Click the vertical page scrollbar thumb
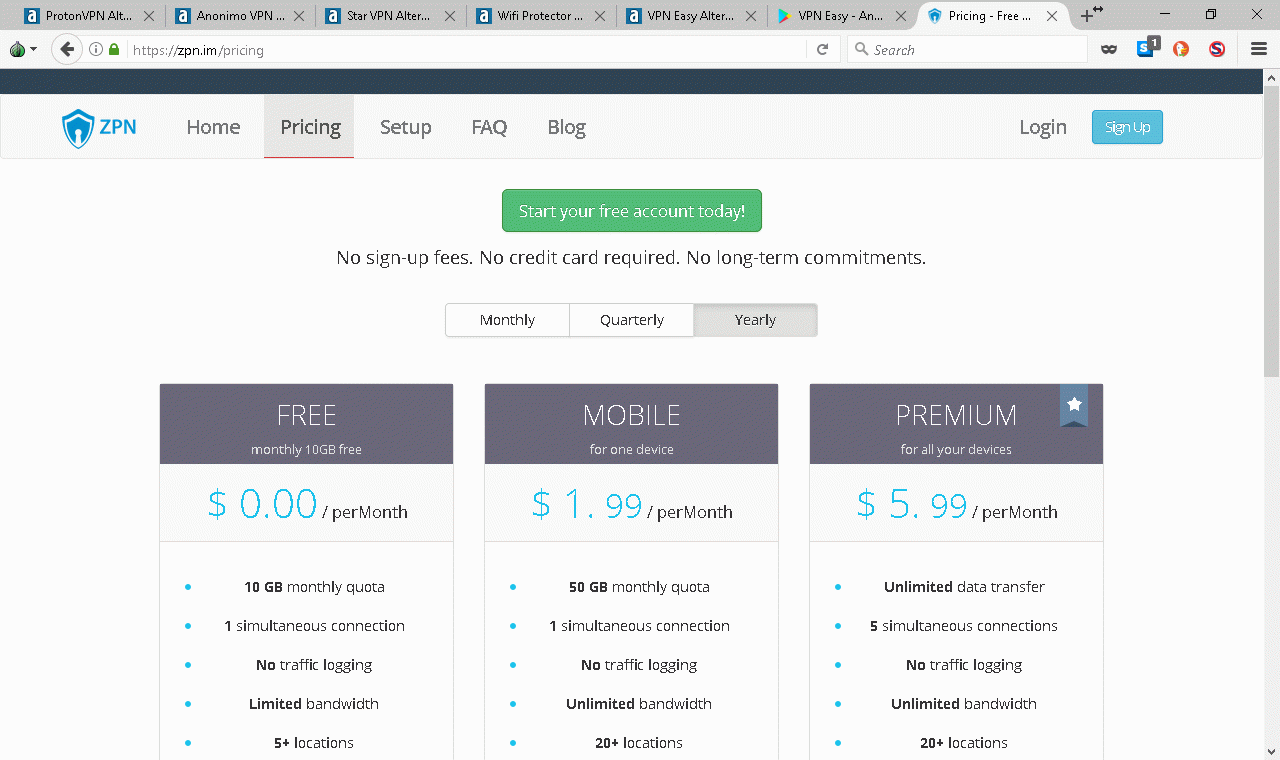The image size is (1280, 760). coord(1271,233)
